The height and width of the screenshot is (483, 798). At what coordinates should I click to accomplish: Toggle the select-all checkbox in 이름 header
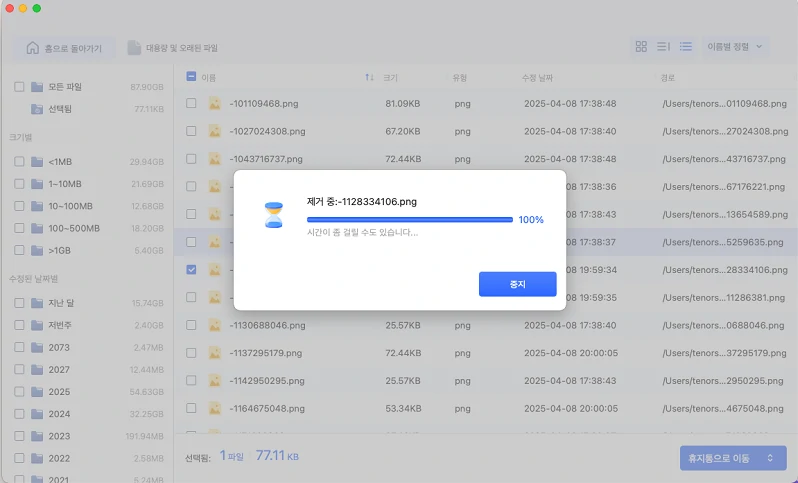point(191,76)
